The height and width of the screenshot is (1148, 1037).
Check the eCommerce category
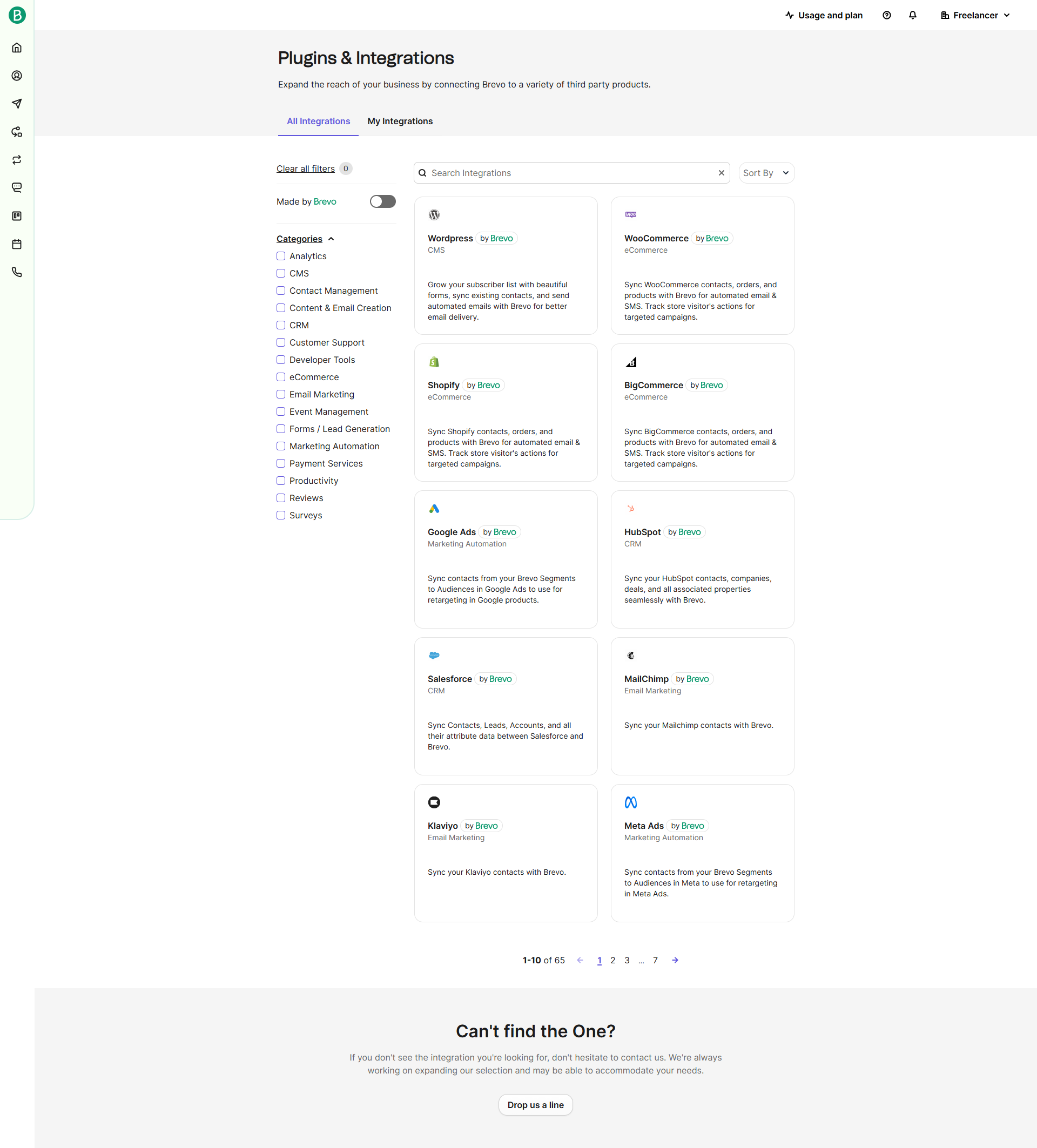click(281, 377)
